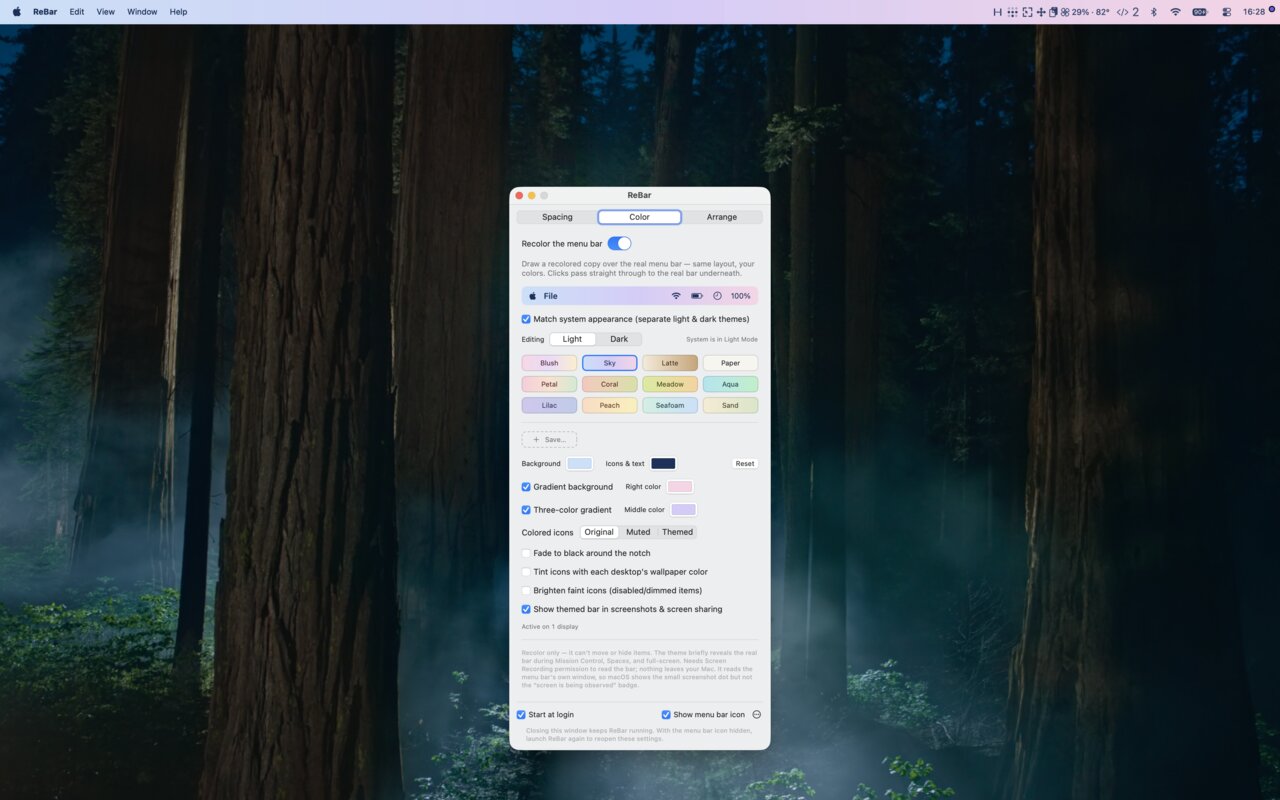Set colored icons to Themed
Viewport: 1280px width, 800px height.
[x=677, y=532]
